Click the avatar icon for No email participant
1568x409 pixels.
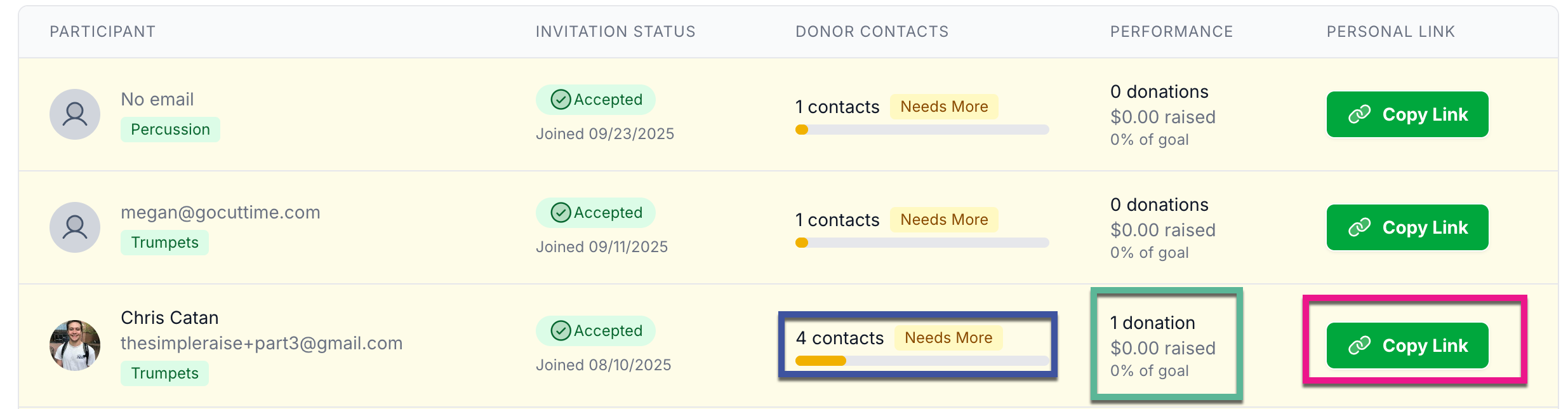click(75, 114)
